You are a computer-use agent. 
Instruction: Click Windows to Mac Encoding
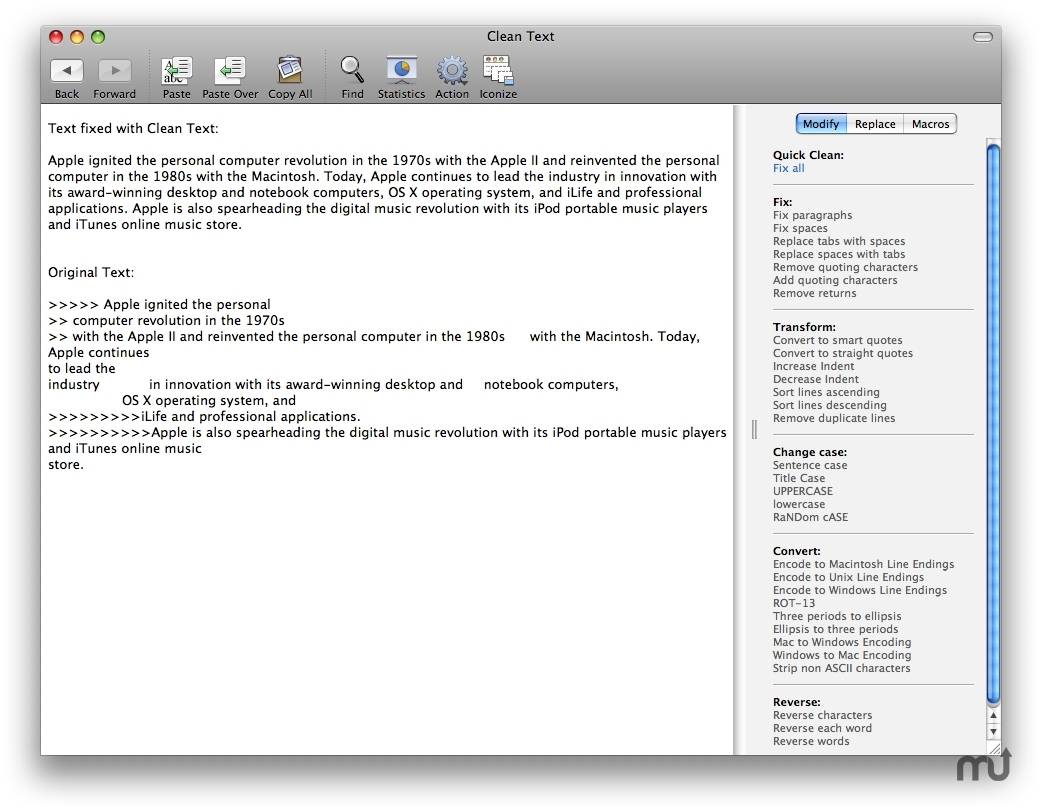[841, 655]
